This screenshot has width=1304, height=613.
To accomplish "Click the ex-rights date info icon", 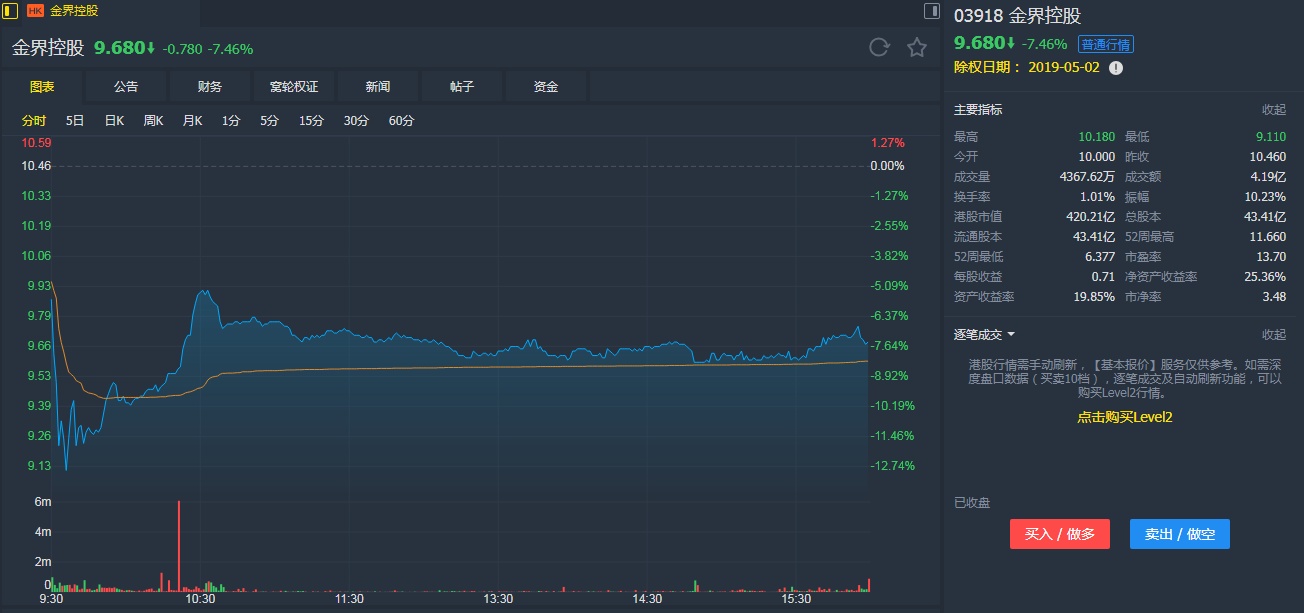I will pos(1116,67).
